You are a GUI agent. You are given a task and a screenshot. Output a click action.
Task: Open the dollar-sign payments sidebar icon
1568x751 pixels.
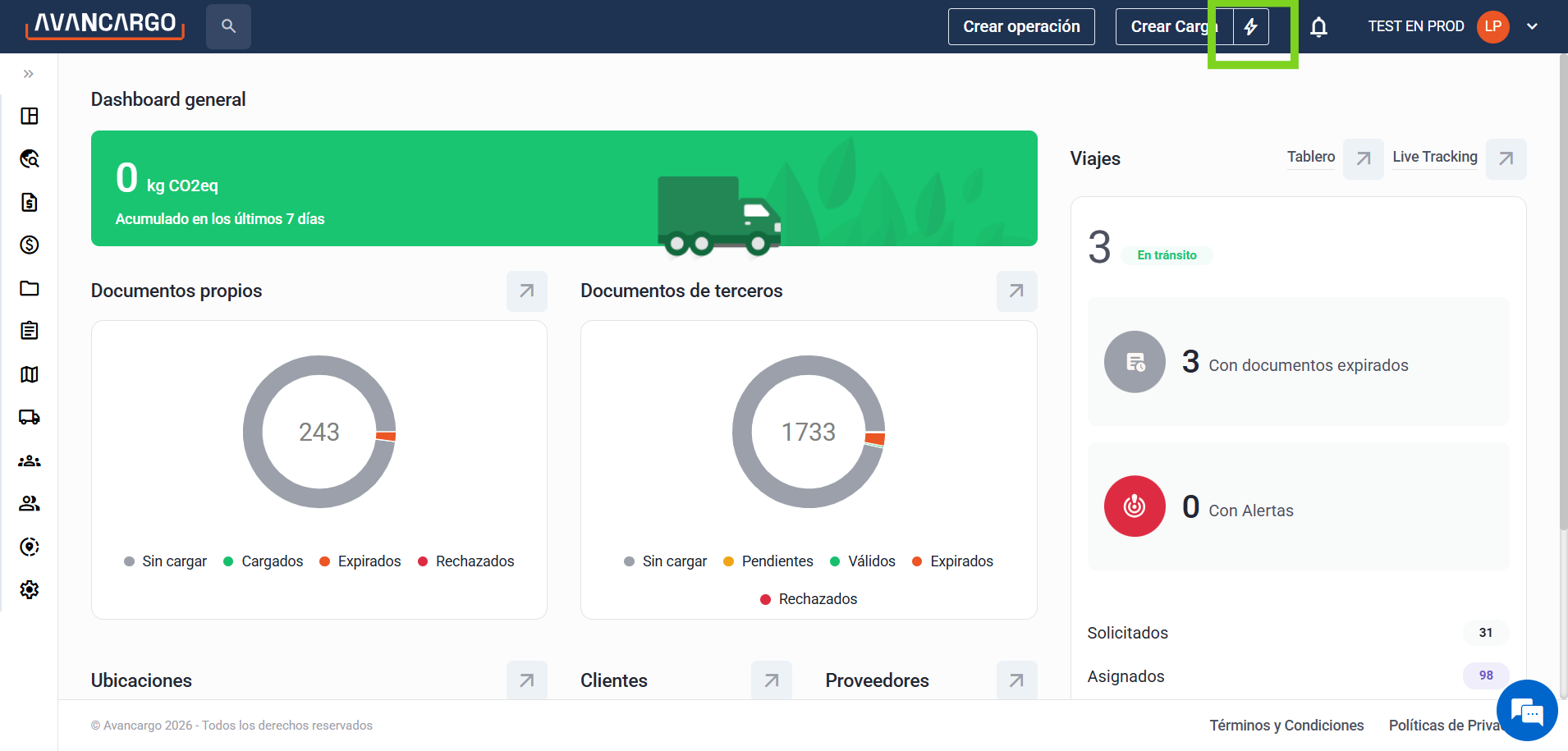click(x=30, y=245)
